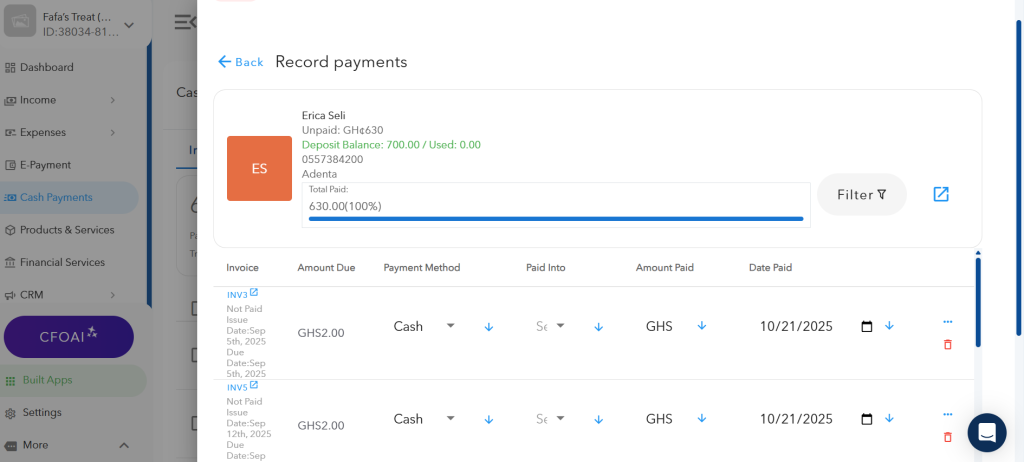
Task: Delete the INV3 payment row
Action: pyautogui.click(x=947, y=344)
